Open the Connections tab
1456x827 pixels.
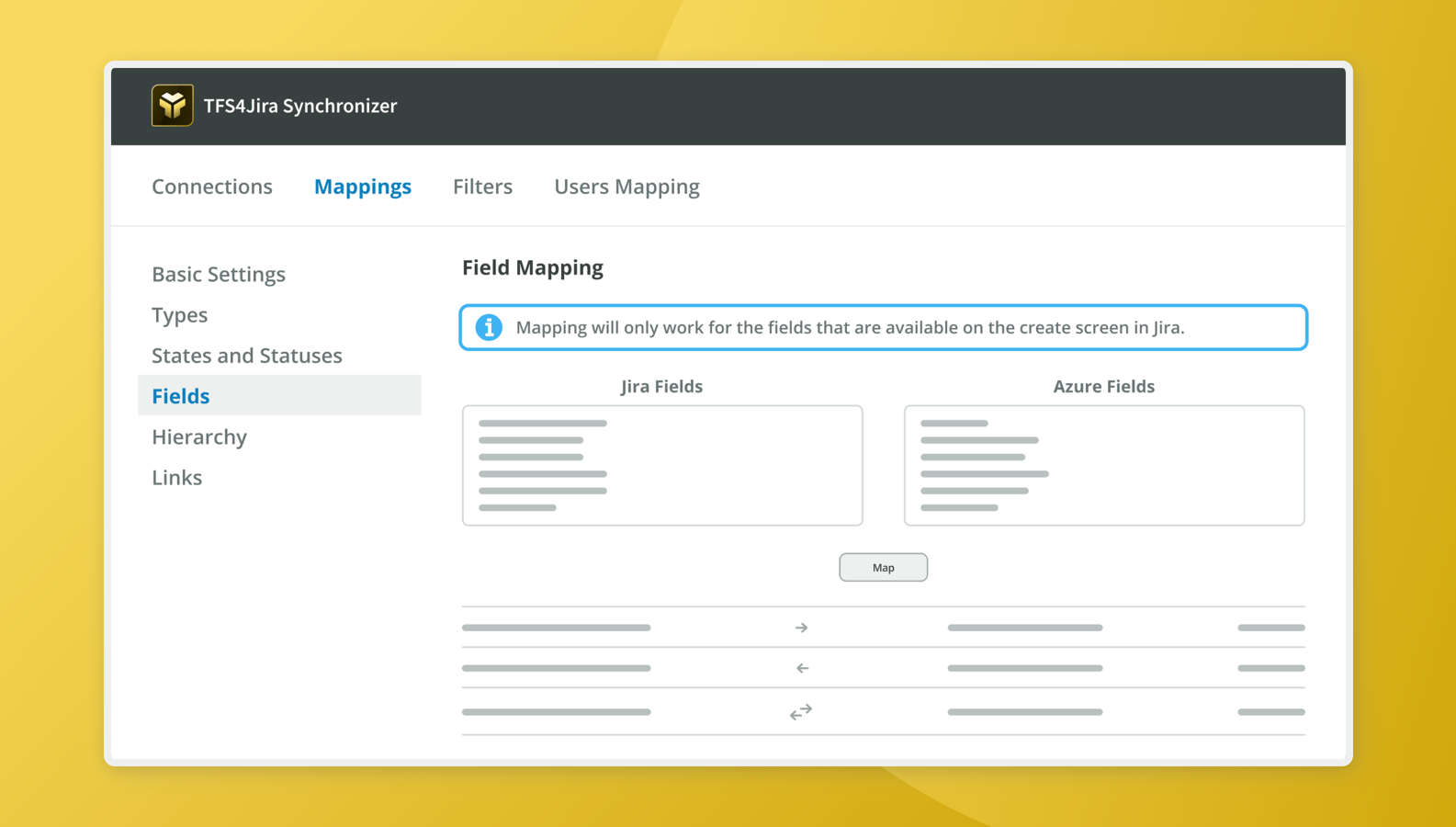[x=212, y=187]
